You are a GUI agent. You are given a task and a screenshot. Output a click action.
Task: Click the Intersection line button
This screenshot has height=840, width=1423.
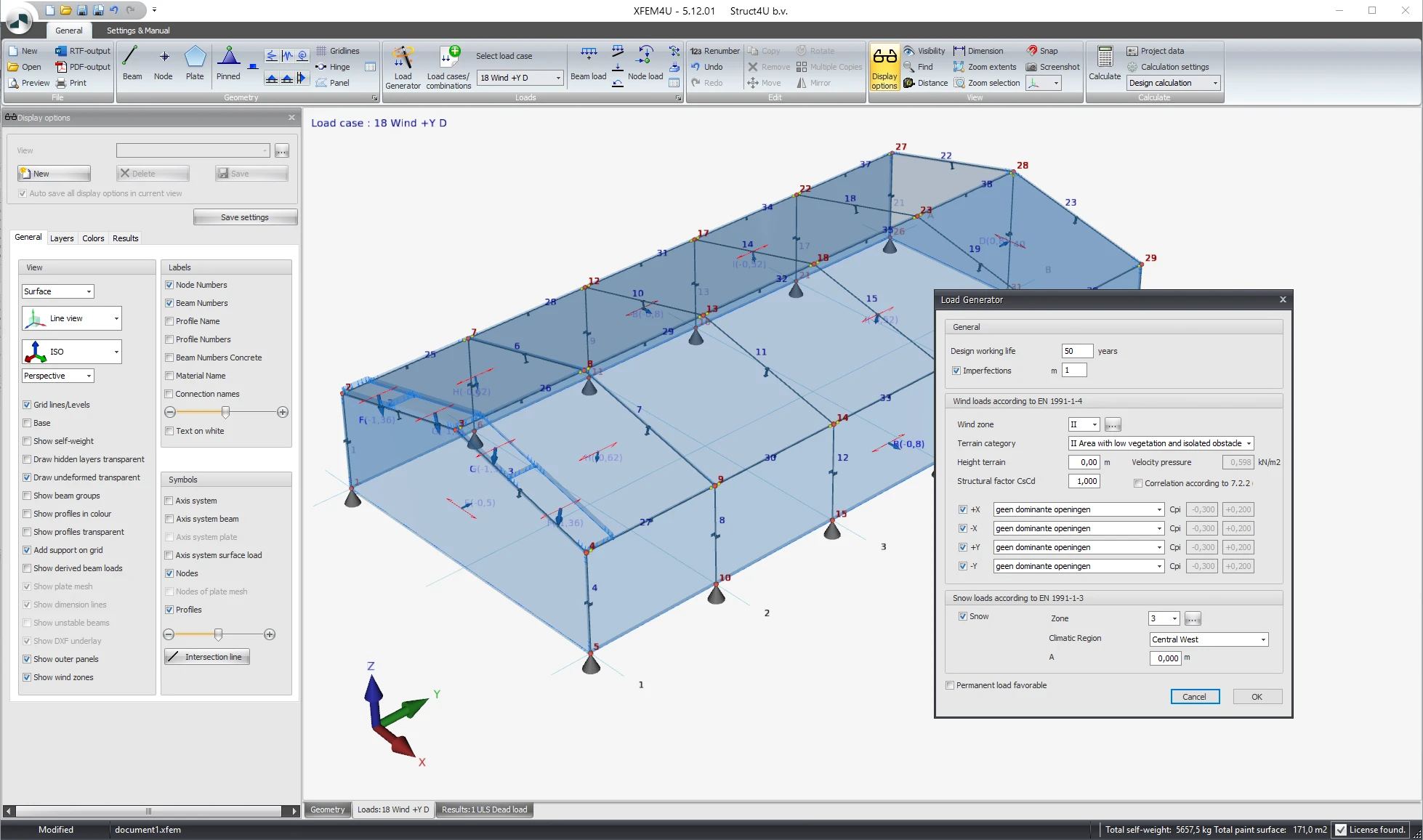click(x=207, y=657)
